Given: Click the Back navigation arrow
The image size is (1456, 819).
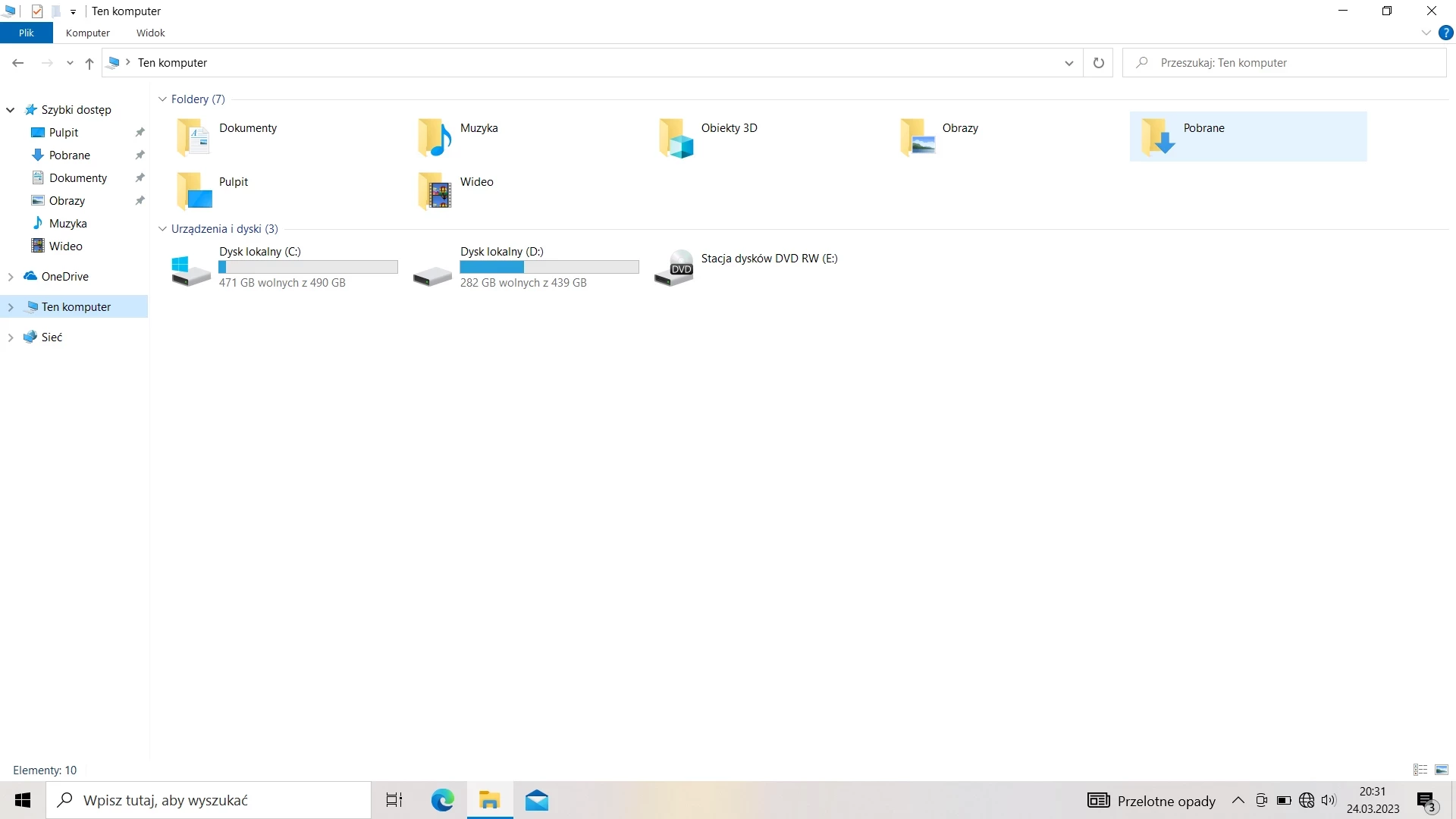Looking at the screenshot, I should [x=18, y=63].
